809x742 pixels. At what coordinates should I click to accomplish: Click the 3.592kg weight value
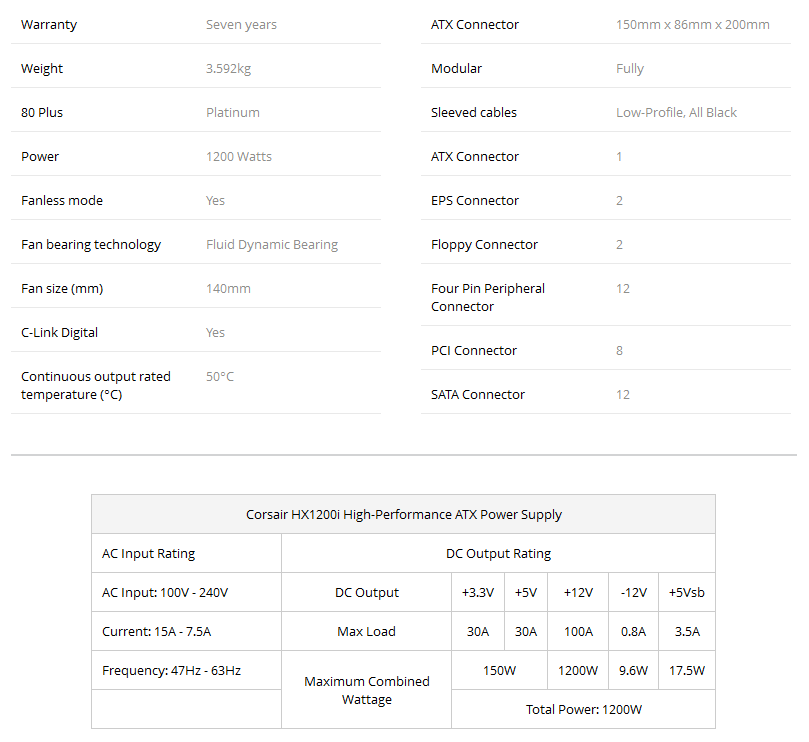coord(232,68)
